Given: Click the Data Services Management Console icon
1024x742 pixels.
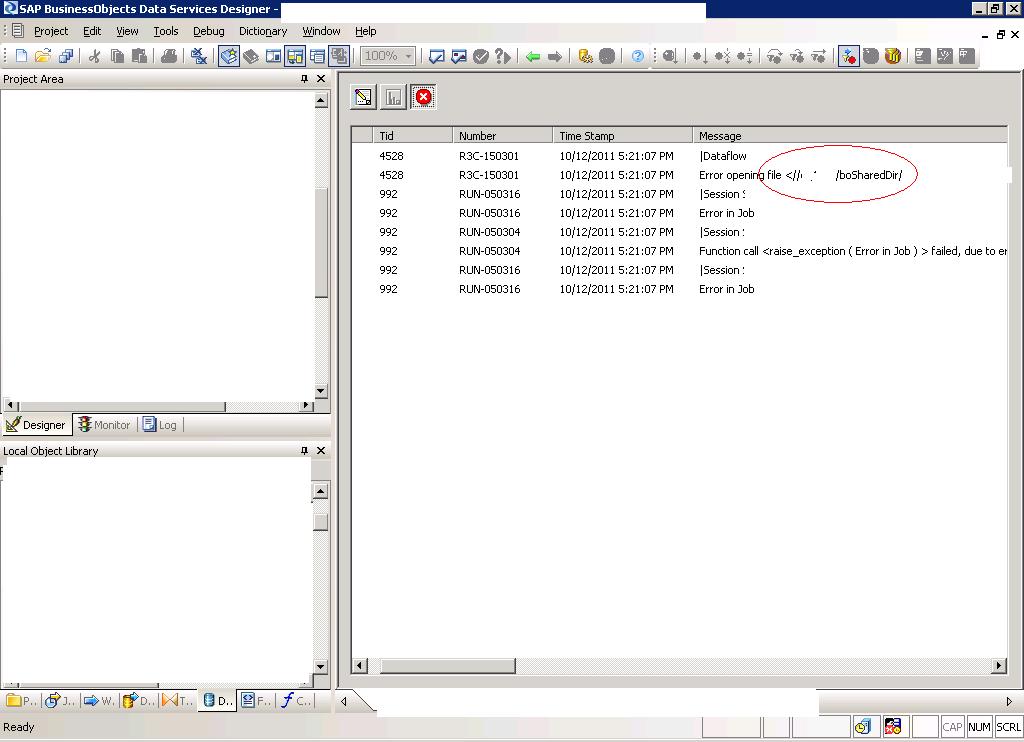Looking at the screenshot, I should click(x=585, y=56).
